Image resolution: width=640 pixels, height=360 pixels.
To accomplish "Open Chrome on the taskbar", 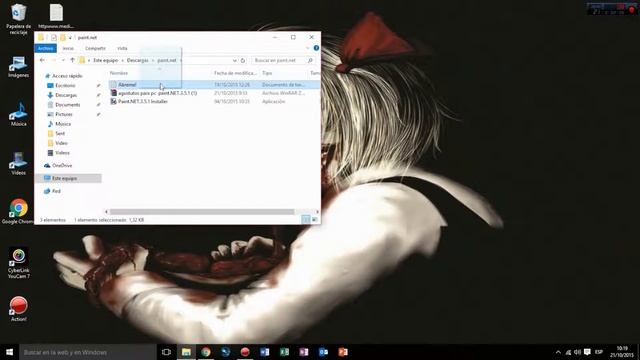I will tap(206, 352).
